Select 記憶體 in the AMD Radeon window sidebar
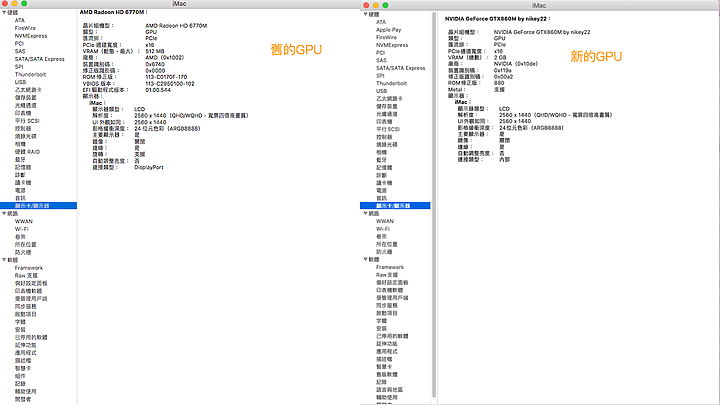720x405 pixels. [x=22, y=167]
